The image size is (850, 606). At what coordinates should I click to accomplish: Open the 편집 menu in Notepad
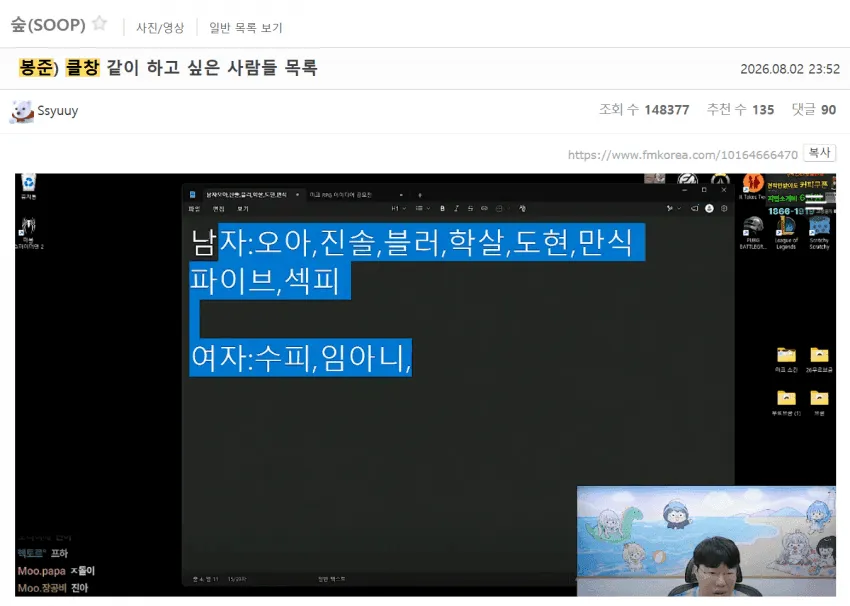point(218,209)
